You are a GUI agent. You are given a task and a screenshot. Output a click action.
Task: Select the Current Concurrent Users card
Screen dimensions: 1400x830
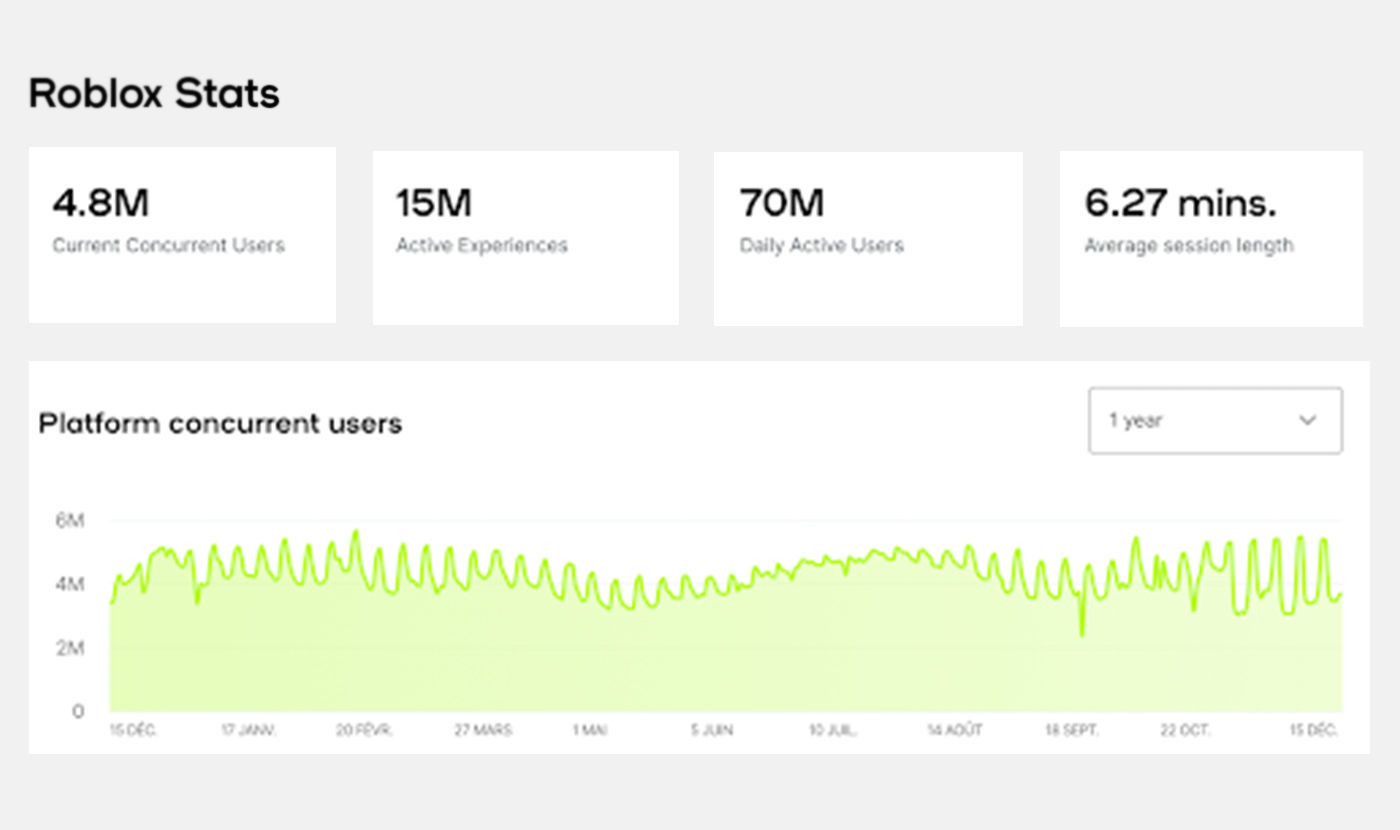[182, 236]
